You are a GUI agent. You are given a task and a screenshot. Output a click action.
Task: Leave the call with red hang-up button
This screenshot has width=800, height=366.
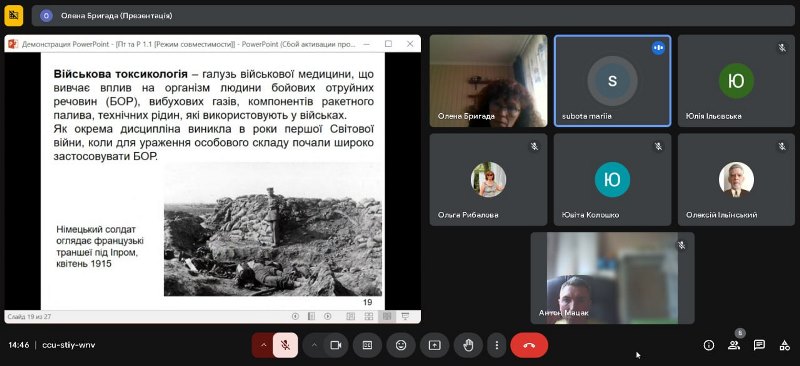point(529,346)
